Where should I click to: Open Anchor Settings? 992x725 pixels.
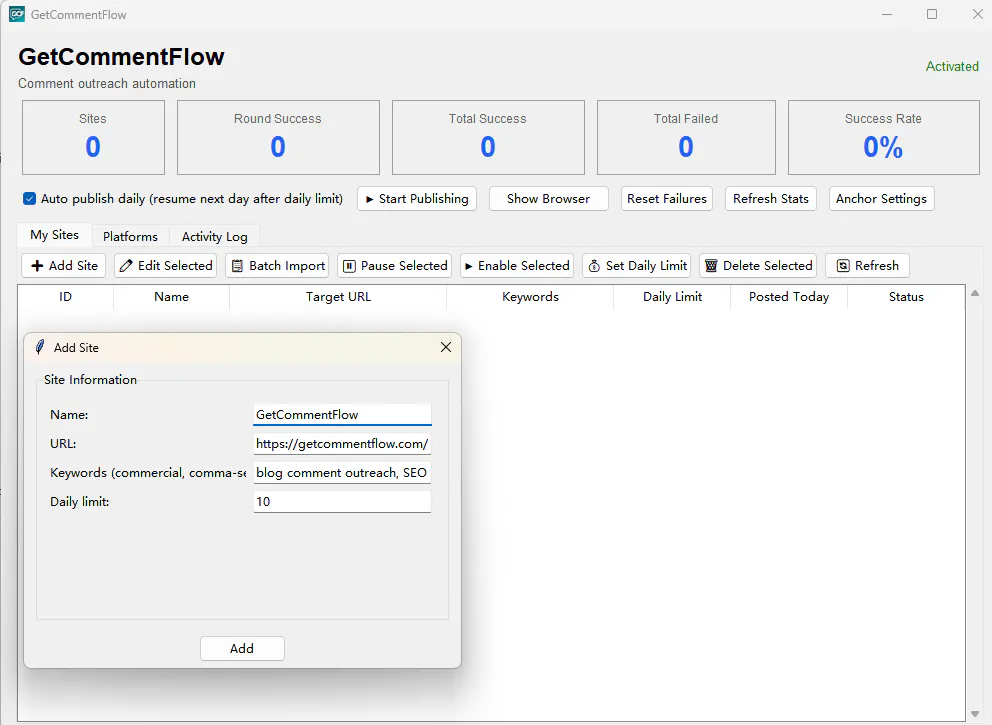coord(881,199)
